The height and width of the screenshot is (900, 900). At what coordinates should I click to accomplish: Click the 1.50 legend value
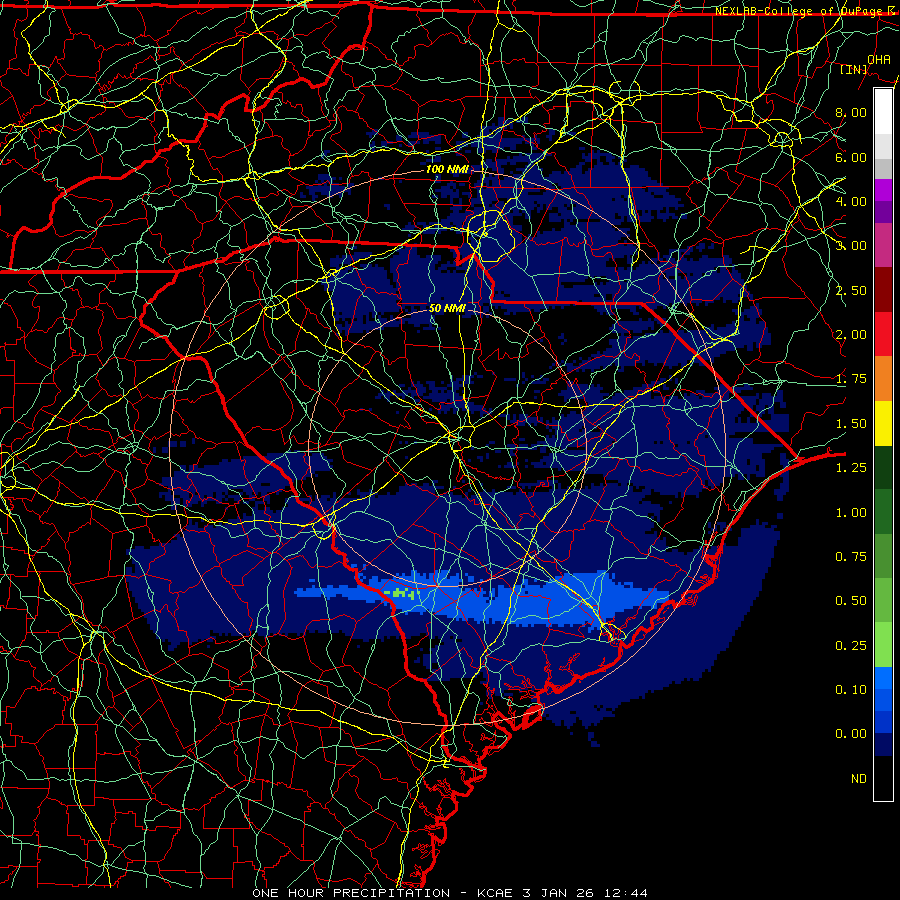(851, 424)
